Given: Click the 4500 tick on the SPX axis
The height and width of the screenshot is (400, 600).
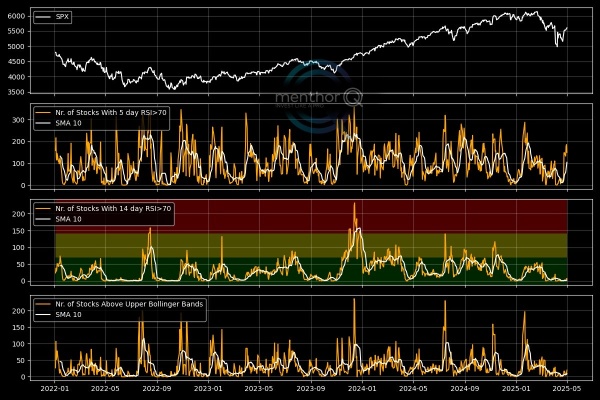Looking at the screenshot, I should (16, 62).
